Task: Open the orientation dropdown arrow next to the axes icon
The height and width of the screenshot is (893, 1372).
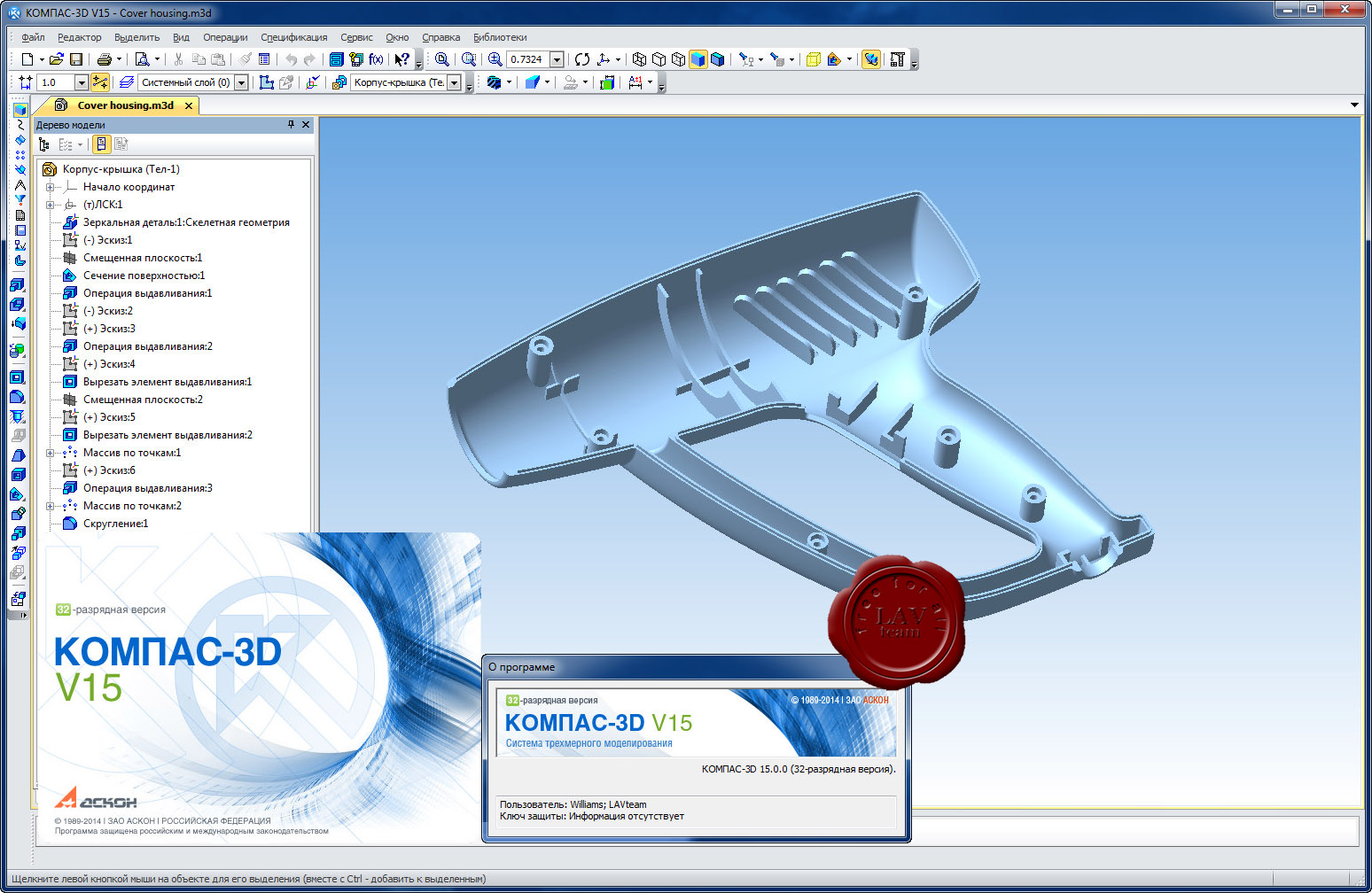Action: [618, 59]
